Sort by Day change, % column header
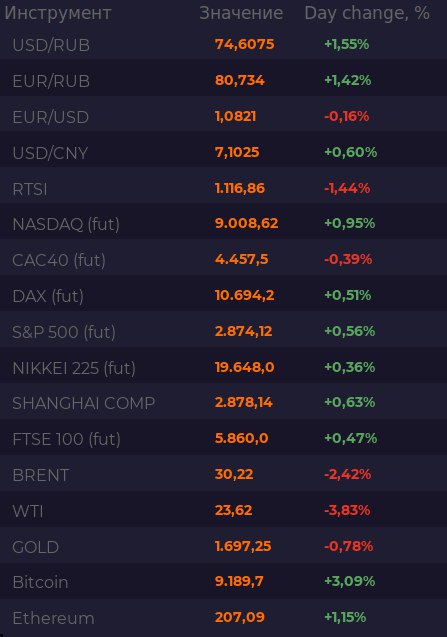This screenshot has width=447, height=637. click(x=367, y=13)
